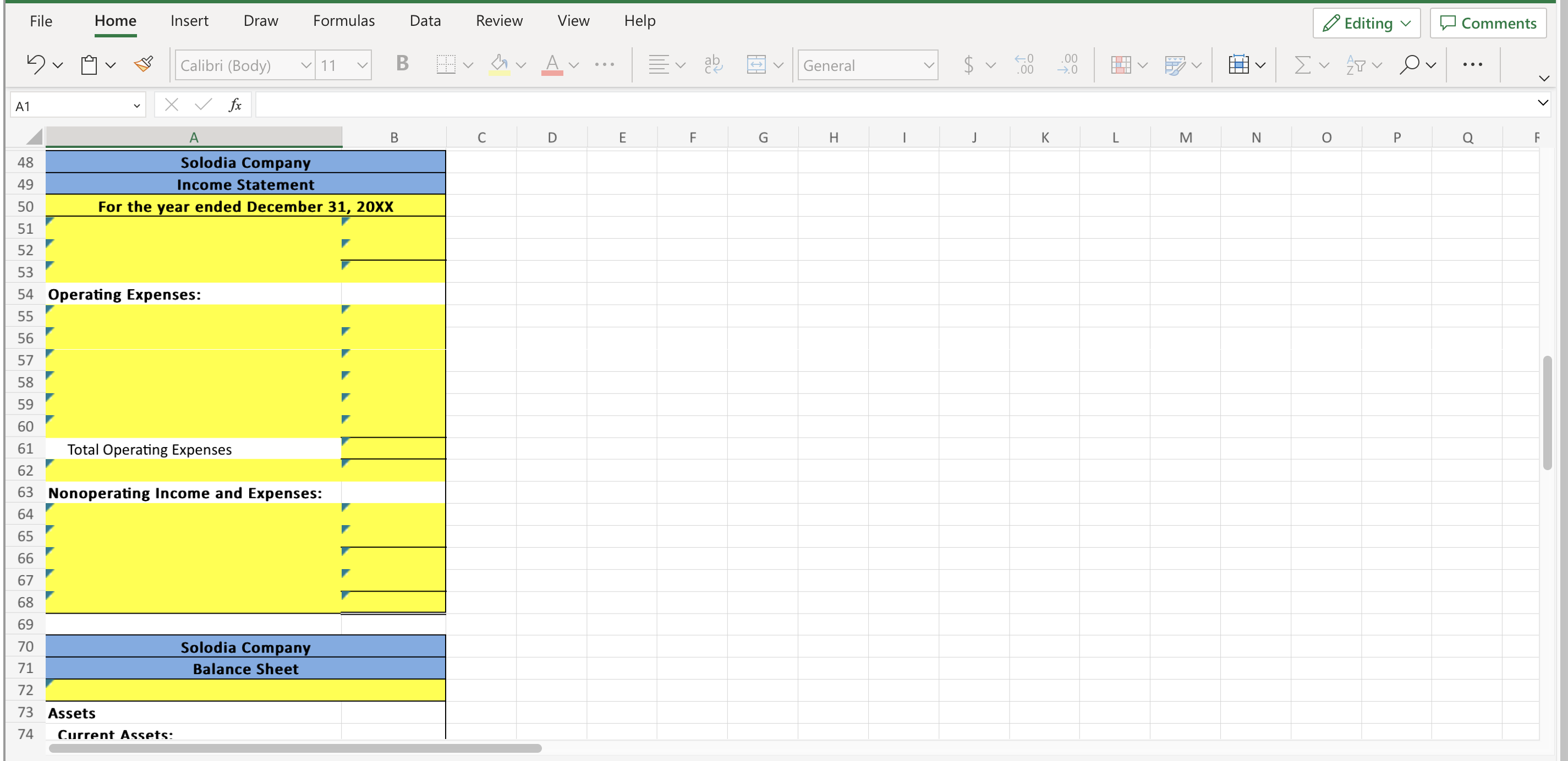The image size is (1568, 761).
Task: Open the General number format dropdown
Action: 868,64
